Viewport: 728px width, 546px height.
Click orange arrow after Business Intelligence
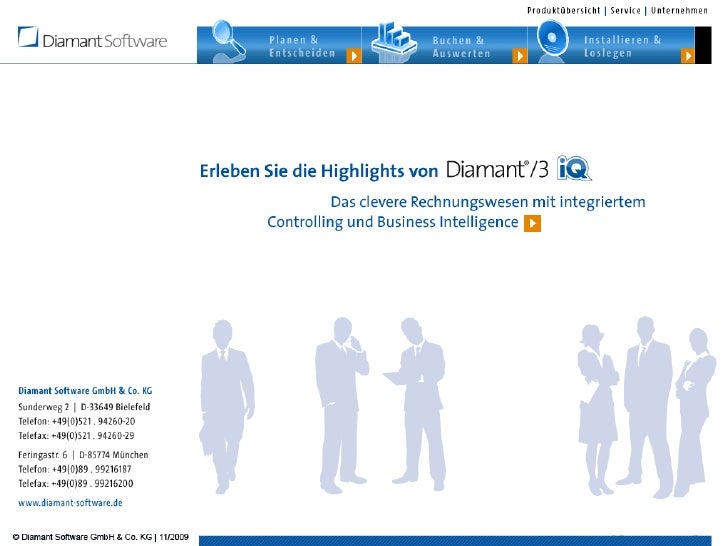pos(532,223)
